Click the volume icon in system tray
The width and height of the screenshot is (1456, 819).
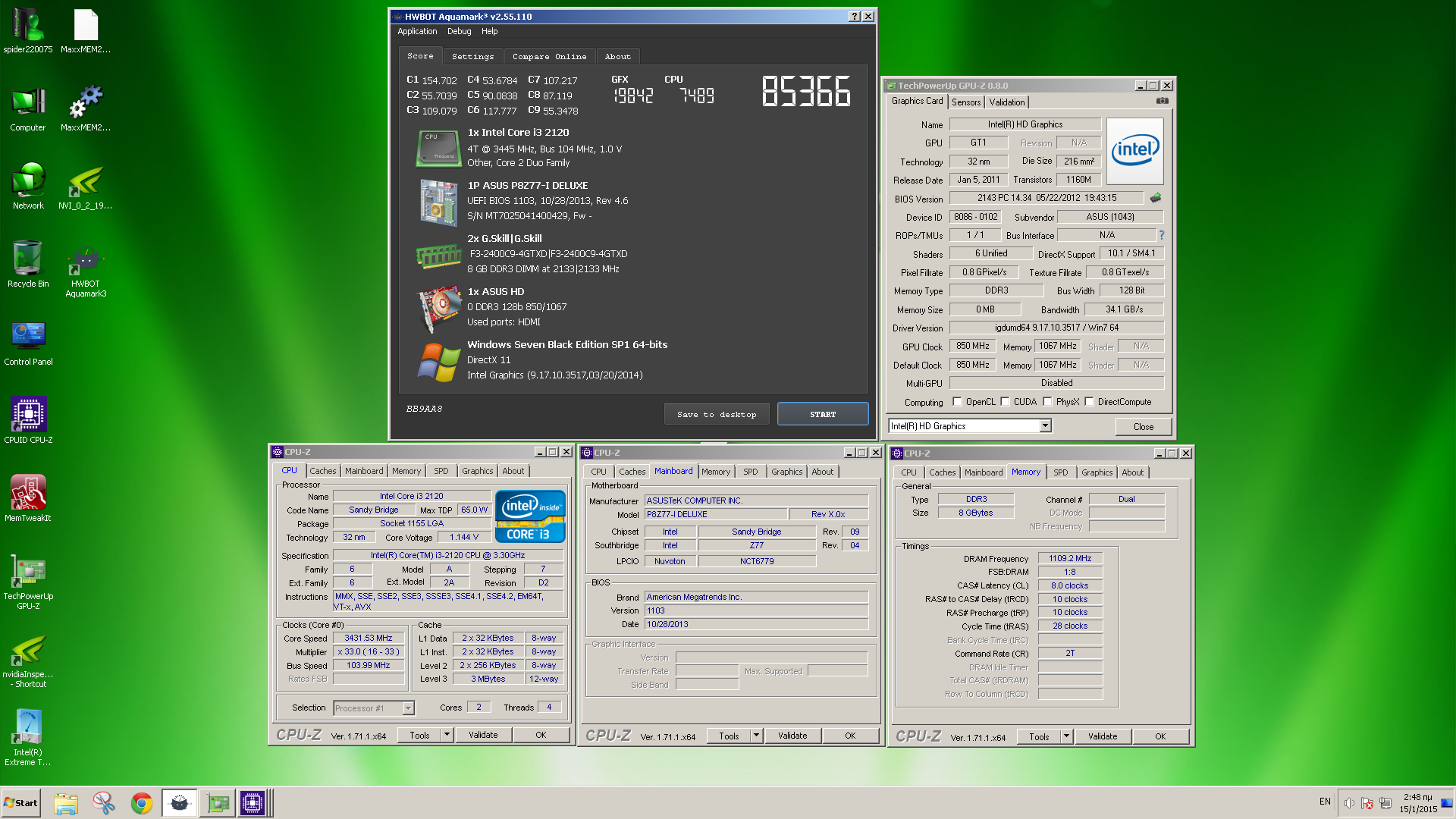tap(1349, 803)
